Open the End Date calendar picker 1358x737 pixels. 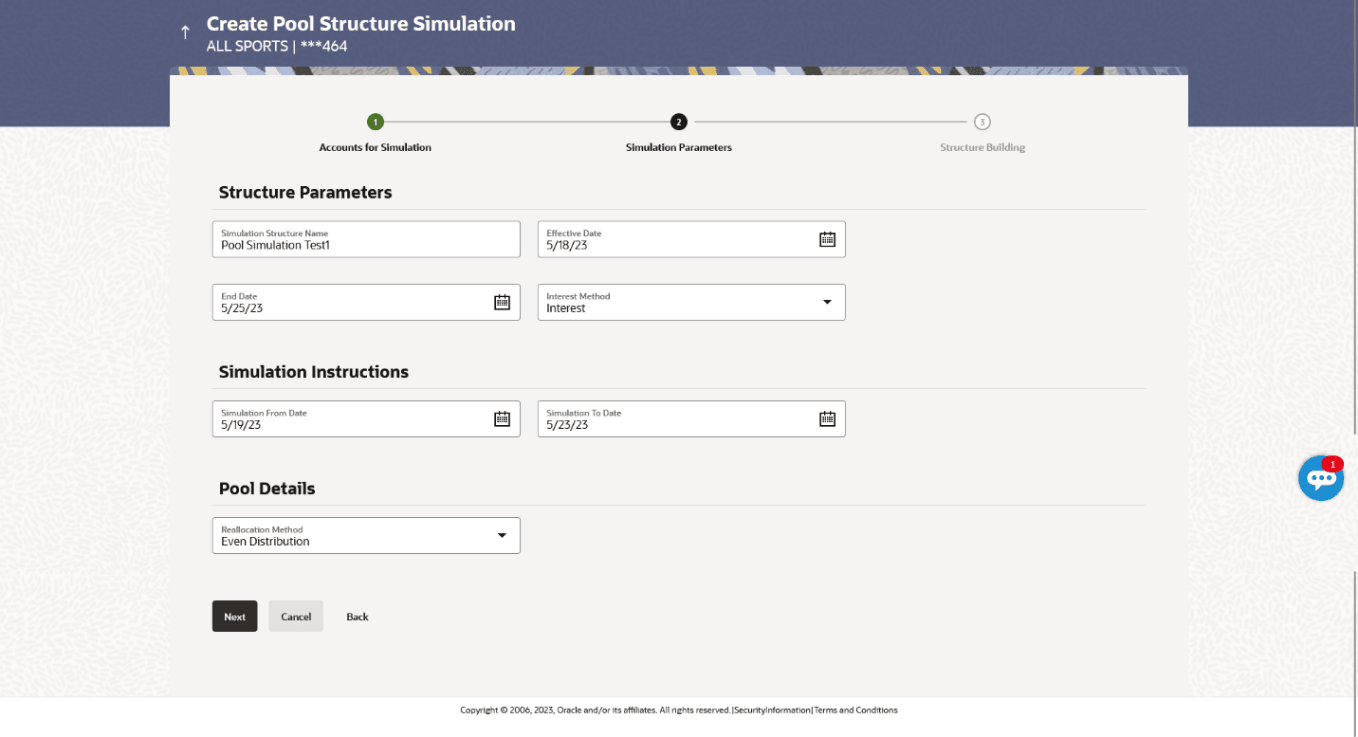pyautogui.click(x=502, y=302)
